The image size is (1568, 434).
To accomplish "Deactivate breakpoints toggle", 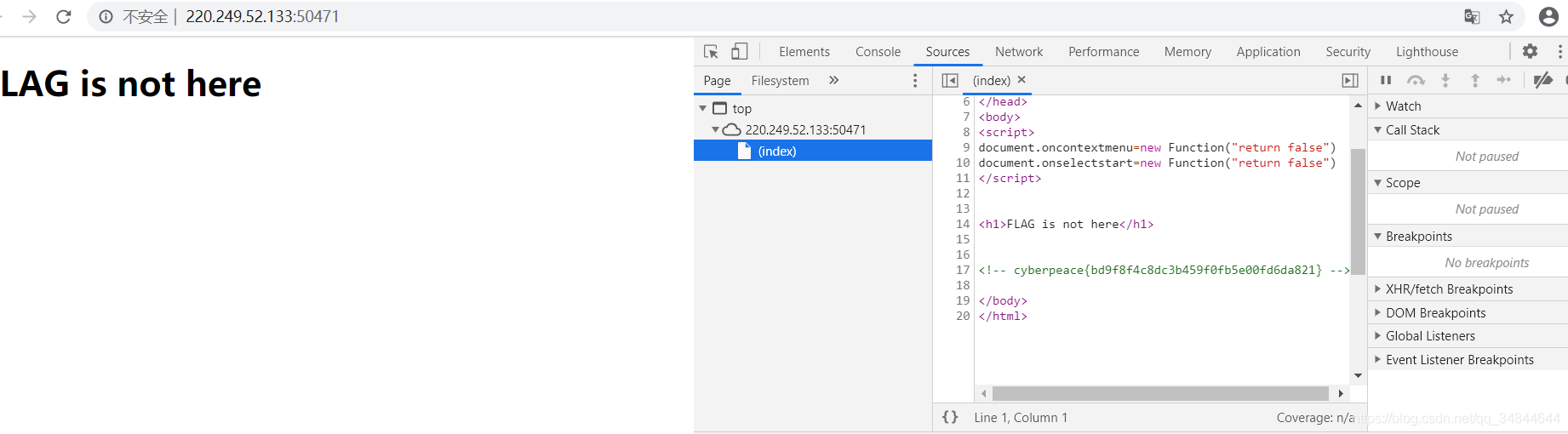I will [x=1542, y=80].
